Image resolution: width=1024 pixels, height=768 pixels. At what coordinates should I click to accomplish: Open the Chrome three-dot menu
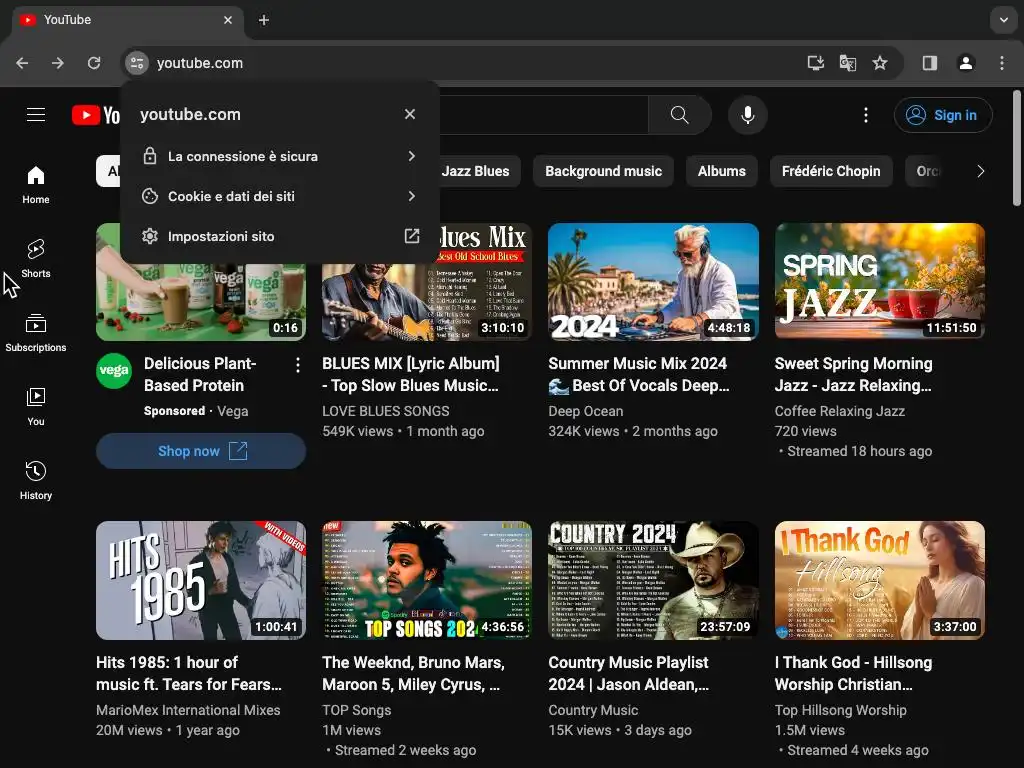[x=1002, y=63]
